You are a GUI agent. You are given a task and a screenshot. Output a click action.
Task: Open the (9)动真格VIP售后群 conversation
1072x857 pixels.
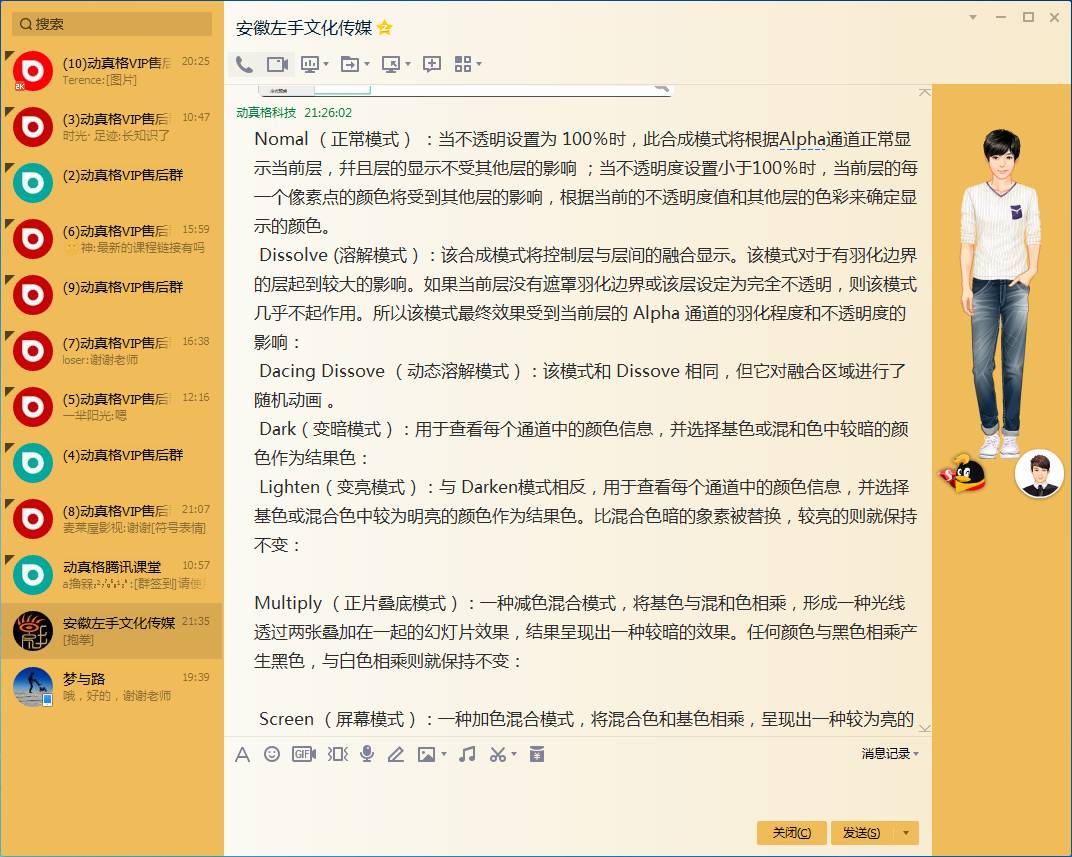(112, 295)
